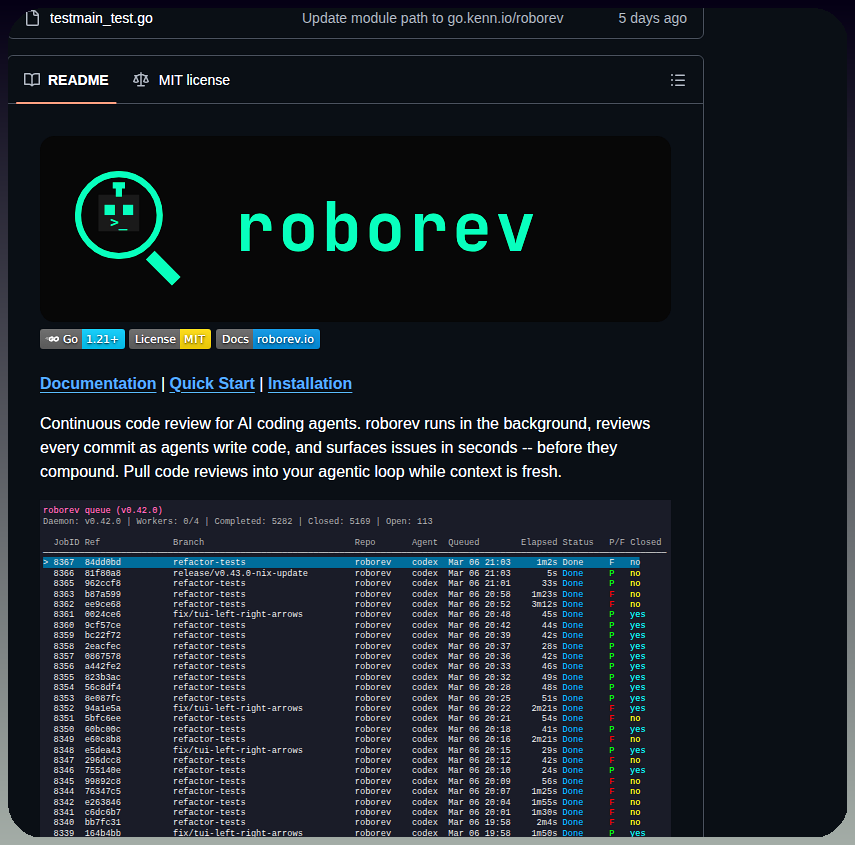Click the License MIT badge
Viewport: 855px width, 845px height.
(170, 339)
